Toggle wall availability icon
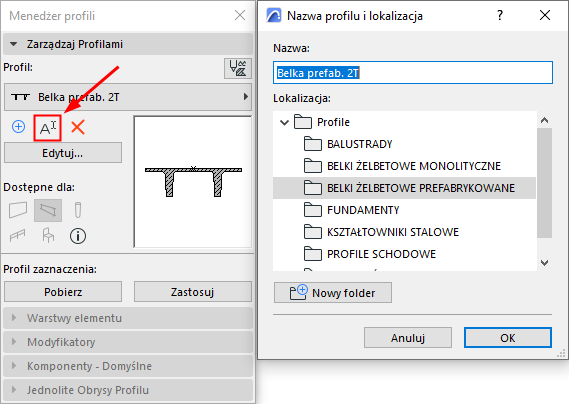Screen dimensions: 569x404 [x=18, y=210]
